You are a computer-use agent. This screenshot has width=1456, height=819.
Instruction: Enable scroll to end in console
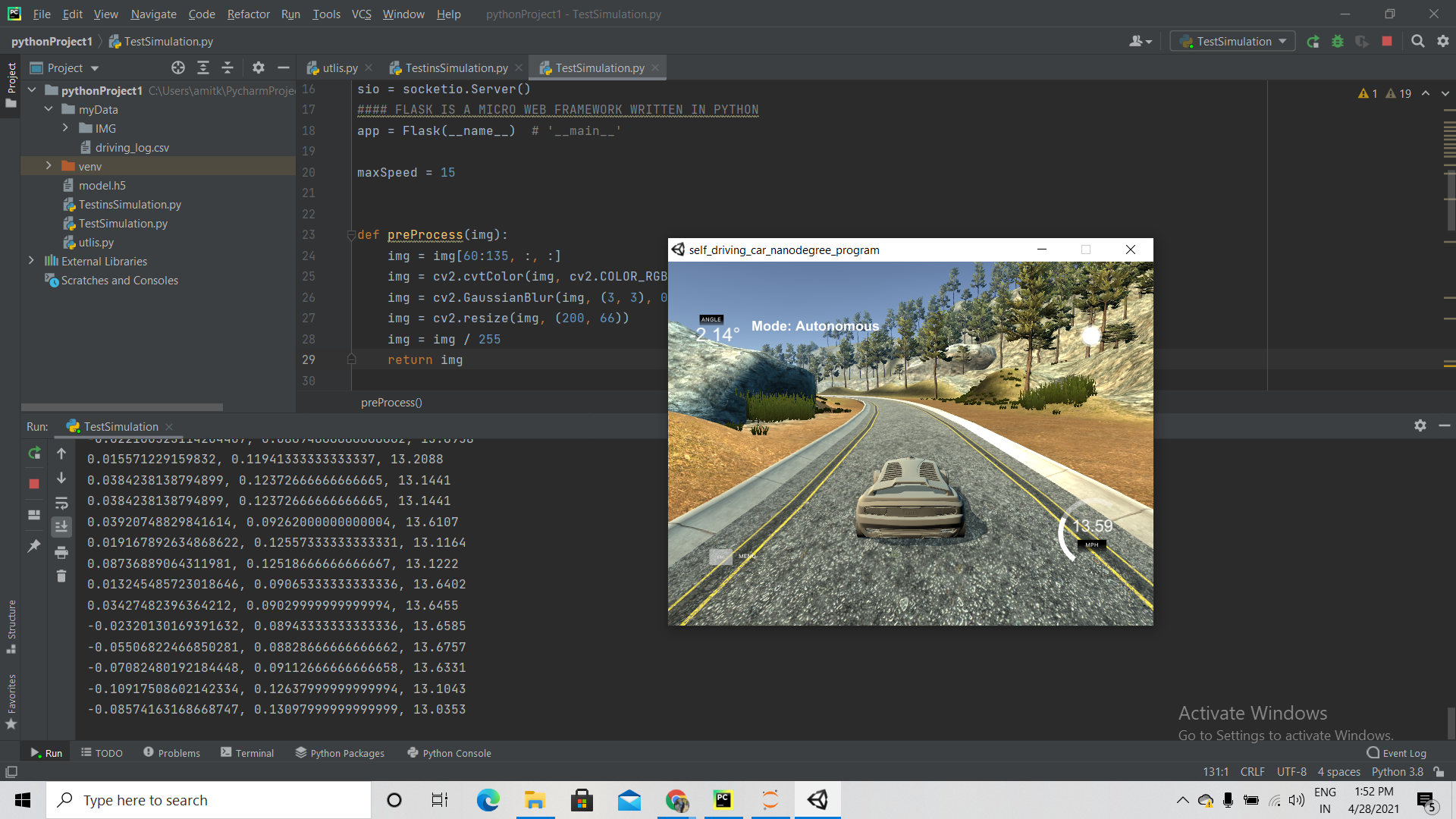61,526
